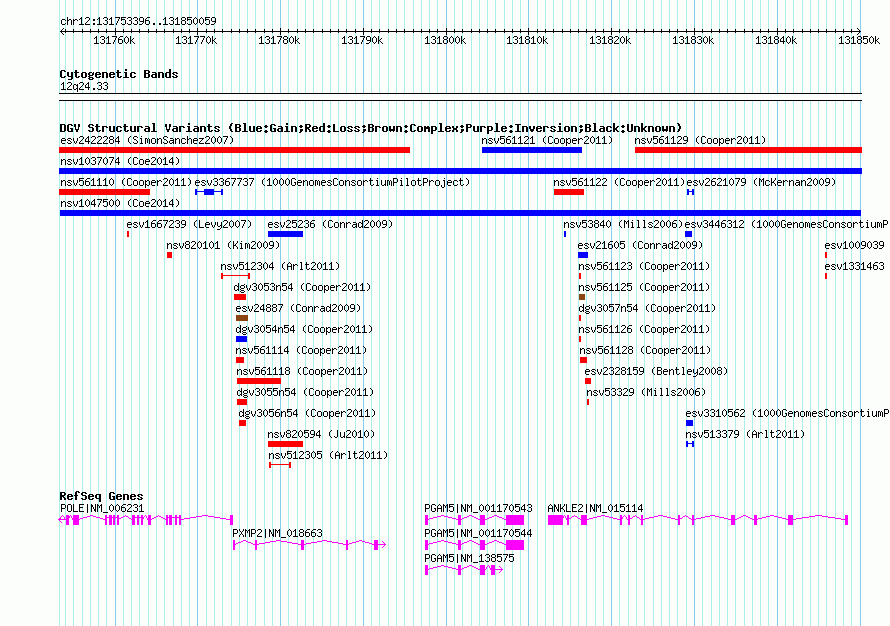This screenshot has width=890, height=626.
Task: Click esv21605 (Conrad2009) label
Action: [640, 245]
